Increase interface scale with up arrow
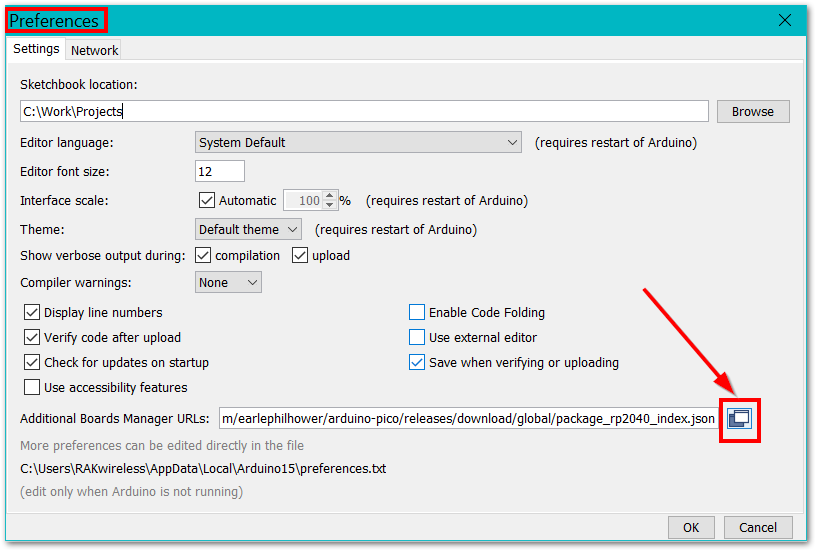 click(329, 196)
